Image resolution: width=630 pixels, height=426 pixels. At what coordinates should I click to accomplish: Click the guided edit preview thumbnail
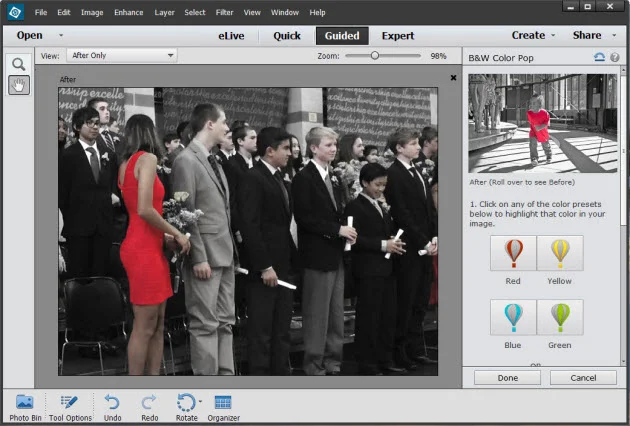543,123
